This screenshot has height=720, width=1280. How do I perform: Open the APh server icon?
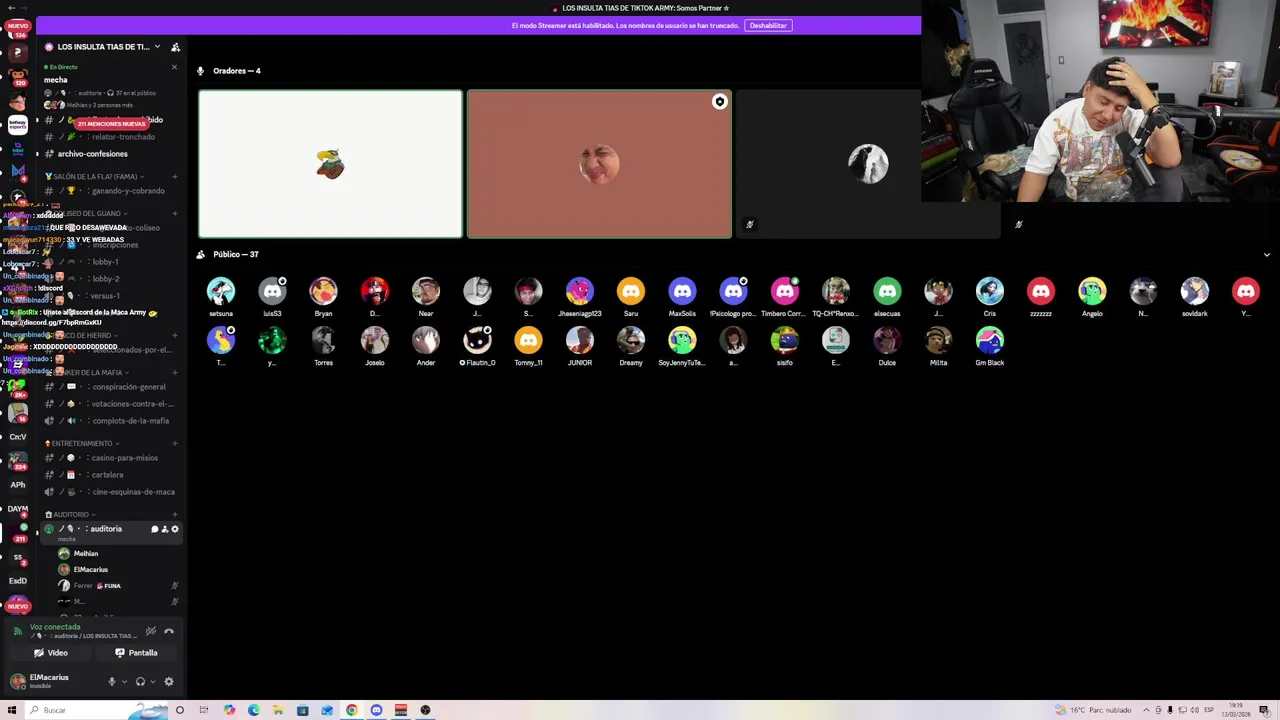click(x=18, y=485)
